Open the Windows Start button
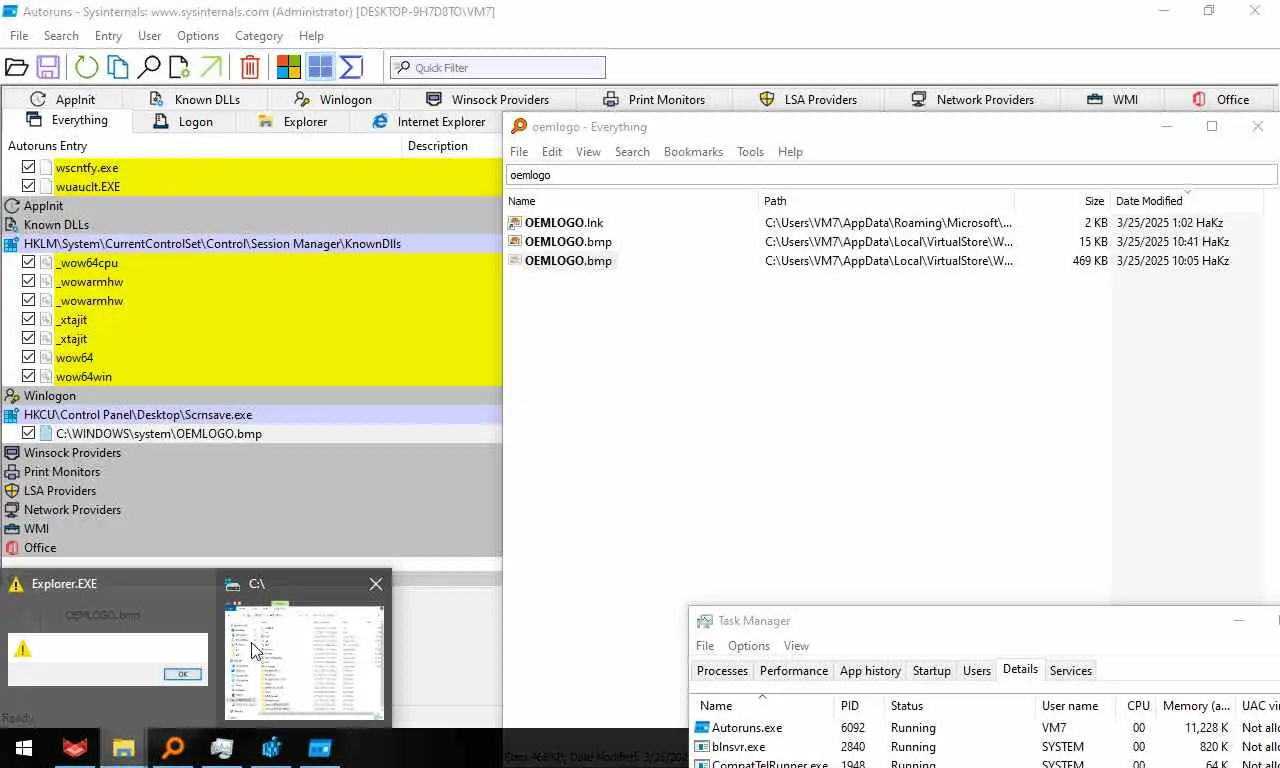Image resolution: width=1280 pixels, height=768 pixels. point(24,747)
